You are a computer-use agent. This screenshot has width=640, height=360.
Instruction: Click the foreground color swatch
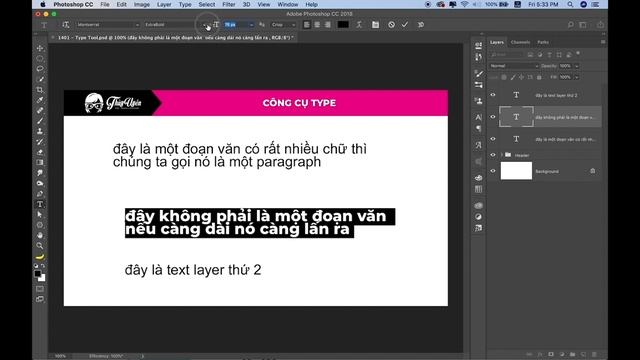point(38,274)
